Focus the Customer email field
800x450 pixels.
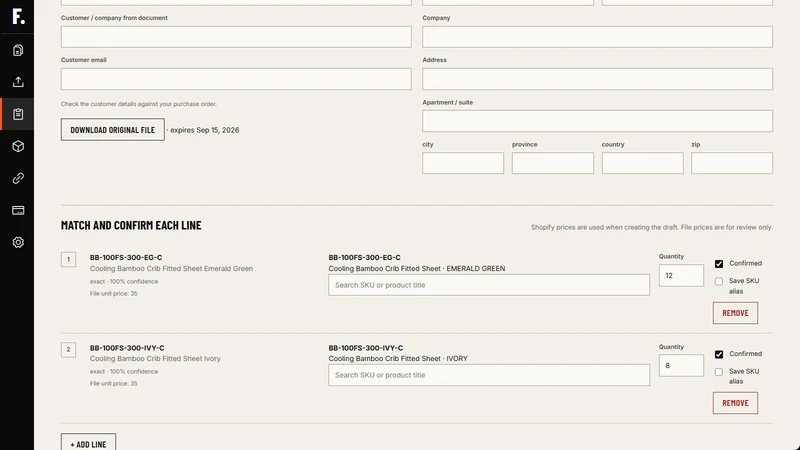click(x=236, y=79)
